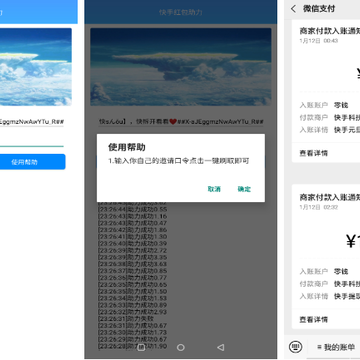Click log line 助力成功0.65
This screenshot has width=360, height=360.
(132, 285)
